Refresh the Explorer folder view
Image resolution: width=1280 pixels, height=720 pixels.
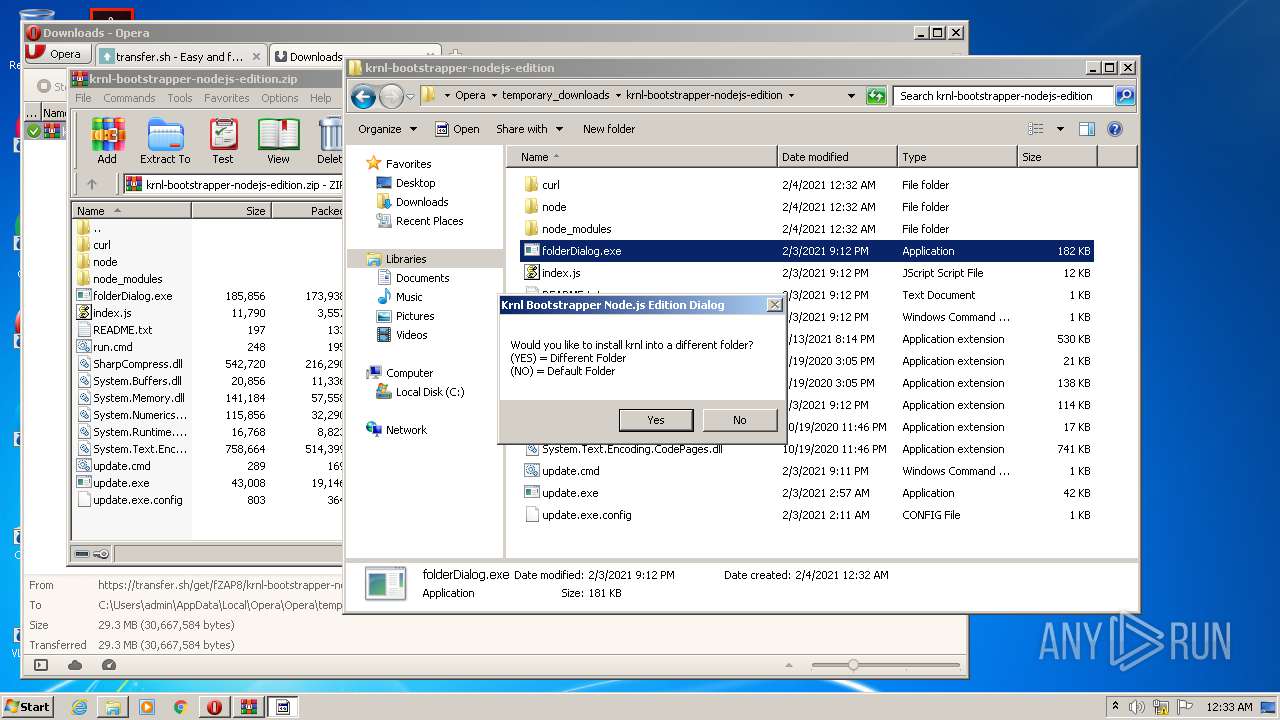[x=876, y=96]
